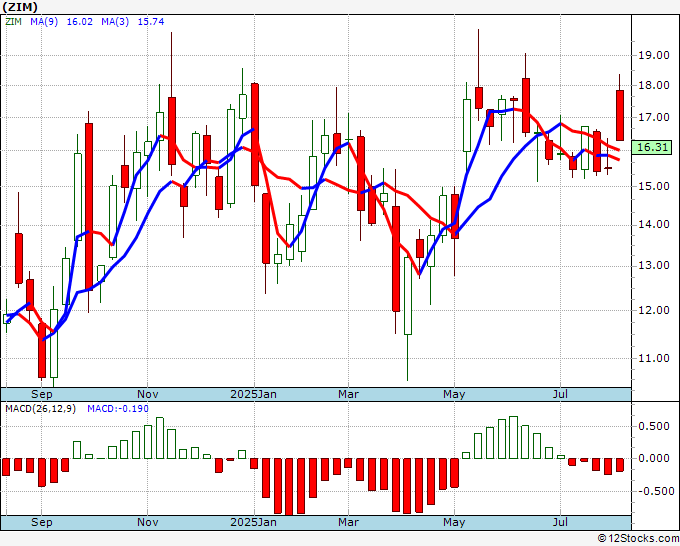
Task: Click Jul on the MACD panel date axis
Action: 560,522
